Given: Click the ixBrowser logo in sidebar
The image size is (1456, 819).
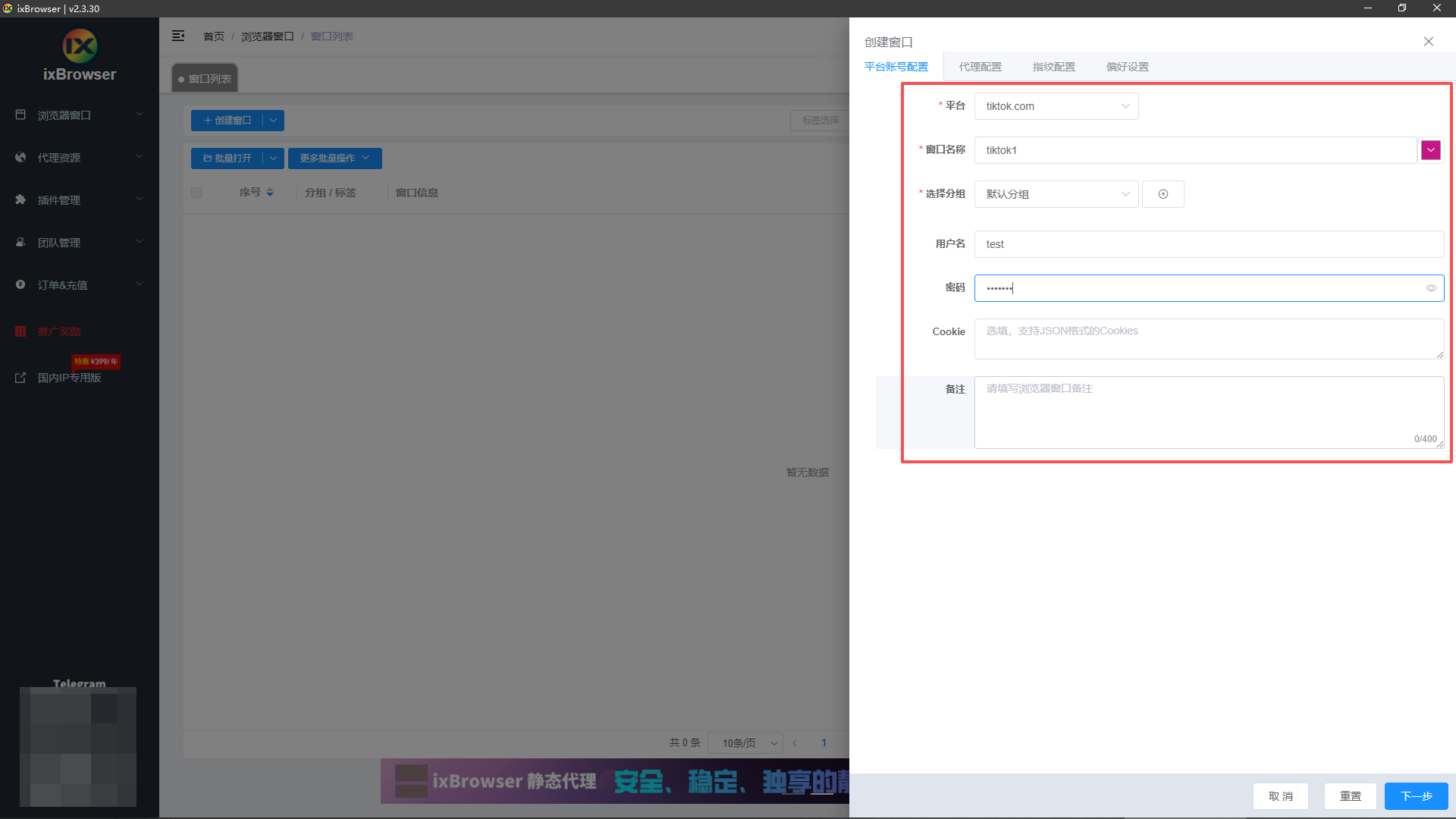Looking at the screenshot, I should tap(80, 47).
